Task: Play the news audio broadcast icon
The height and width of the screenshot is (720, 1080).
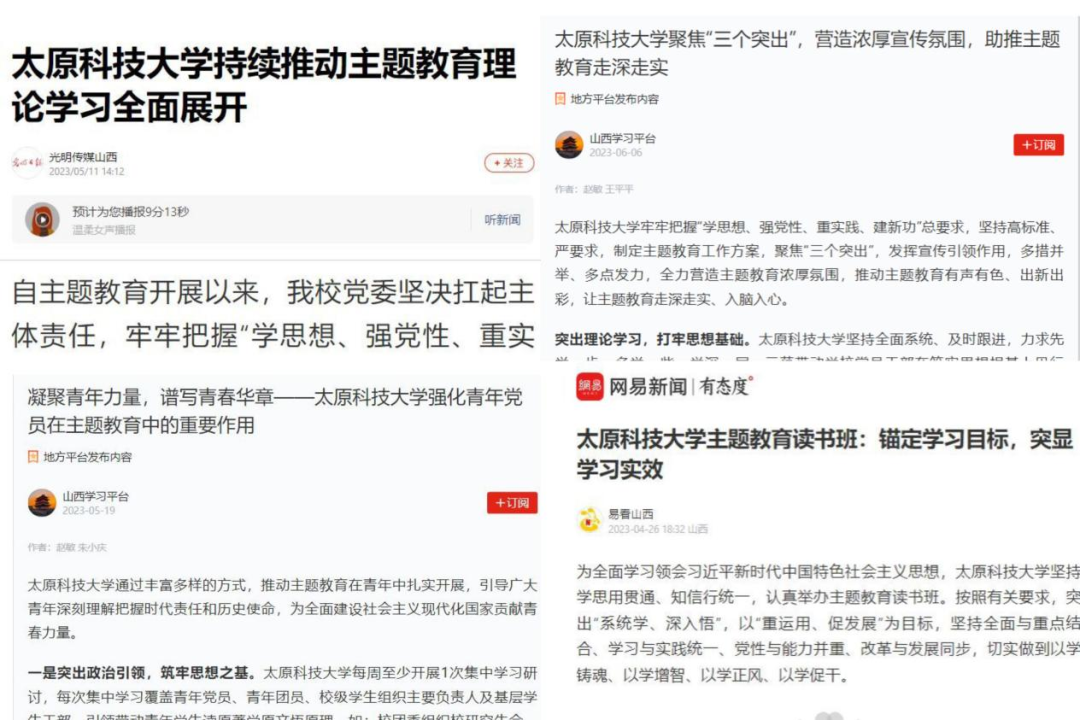Action: [42, 220]
